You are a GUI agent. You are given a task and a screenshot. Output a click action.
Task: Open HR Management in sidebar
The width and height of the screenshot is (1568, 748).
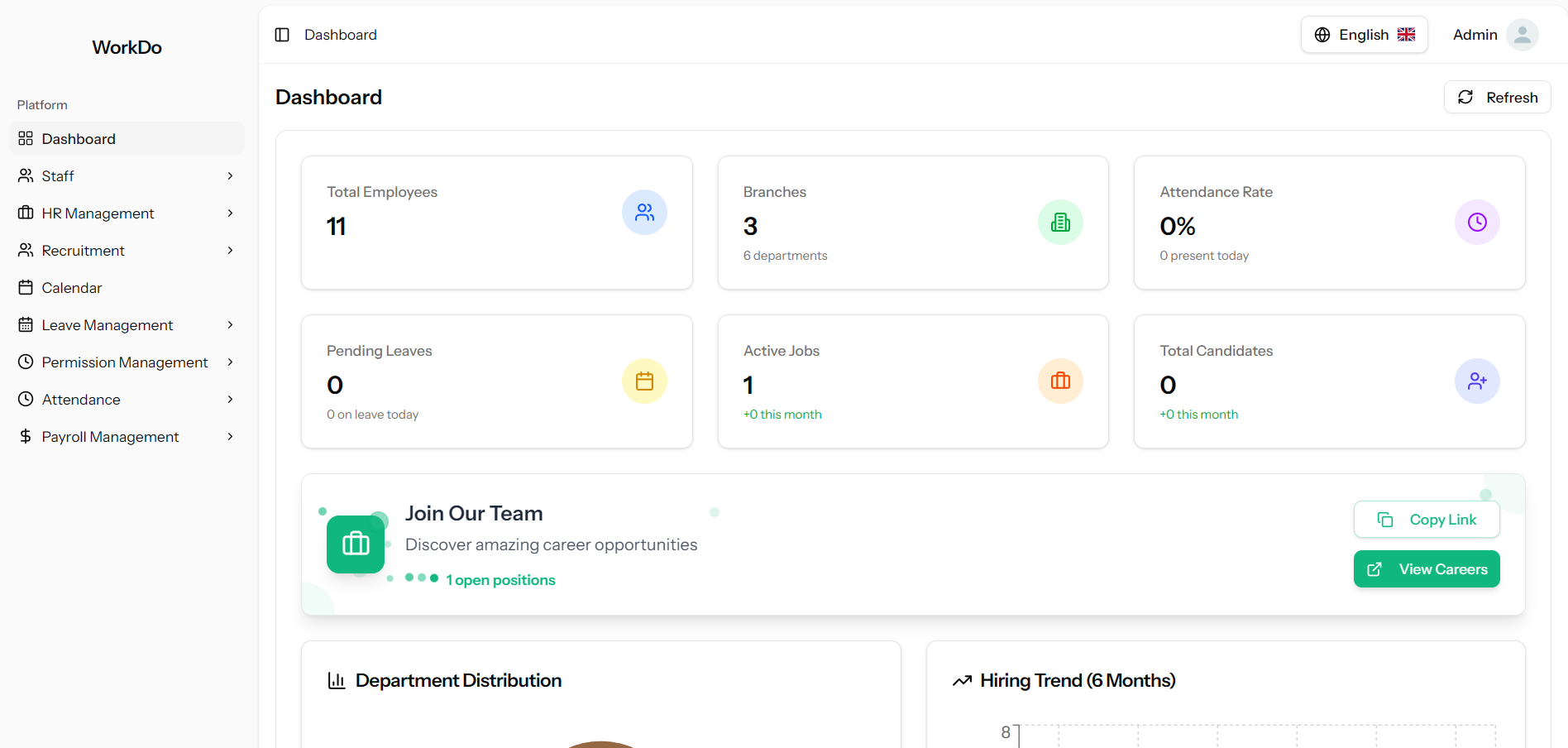[x=127, y=213]
